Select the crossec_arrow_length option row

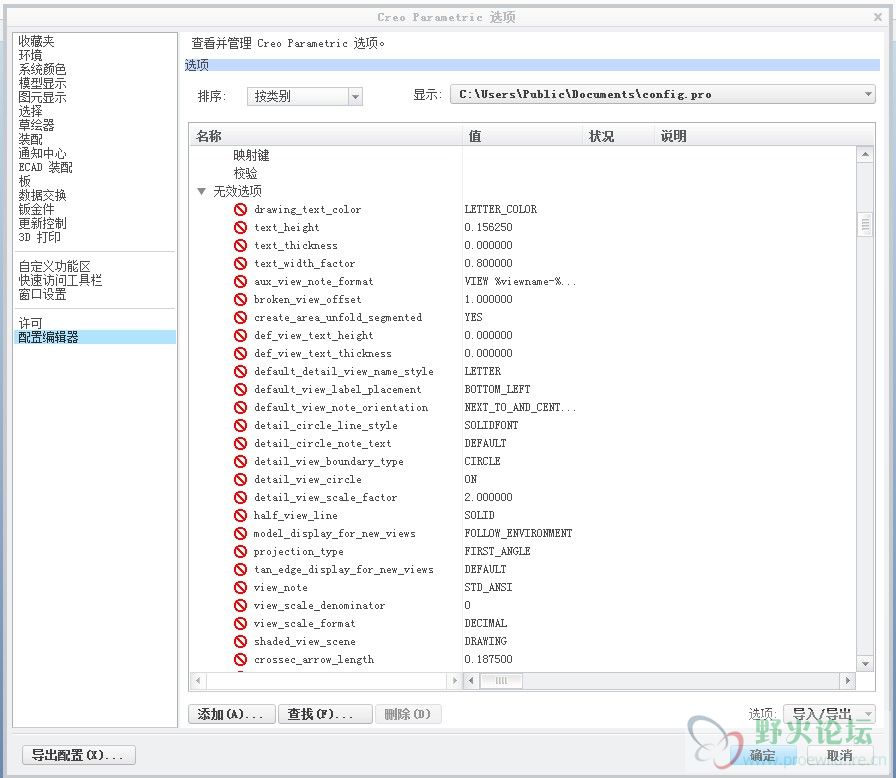click(314, 659)
